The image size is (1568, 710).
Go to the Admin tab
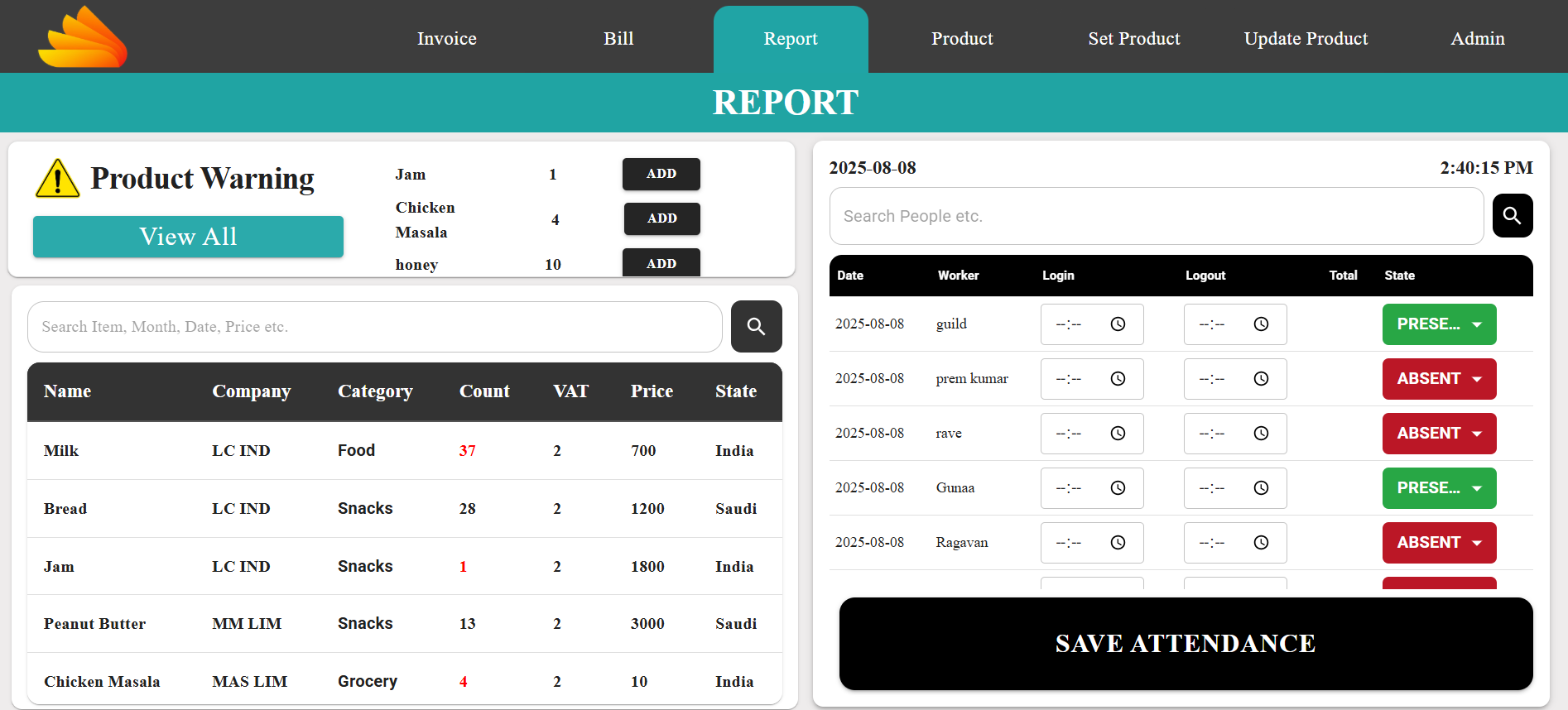point(1477,39)
